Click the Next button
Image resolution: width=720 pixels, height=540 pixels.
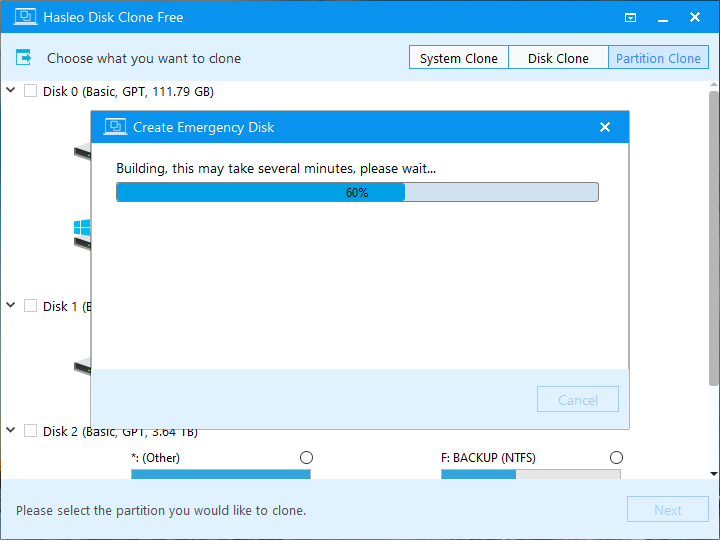click(x=668, y=509)
